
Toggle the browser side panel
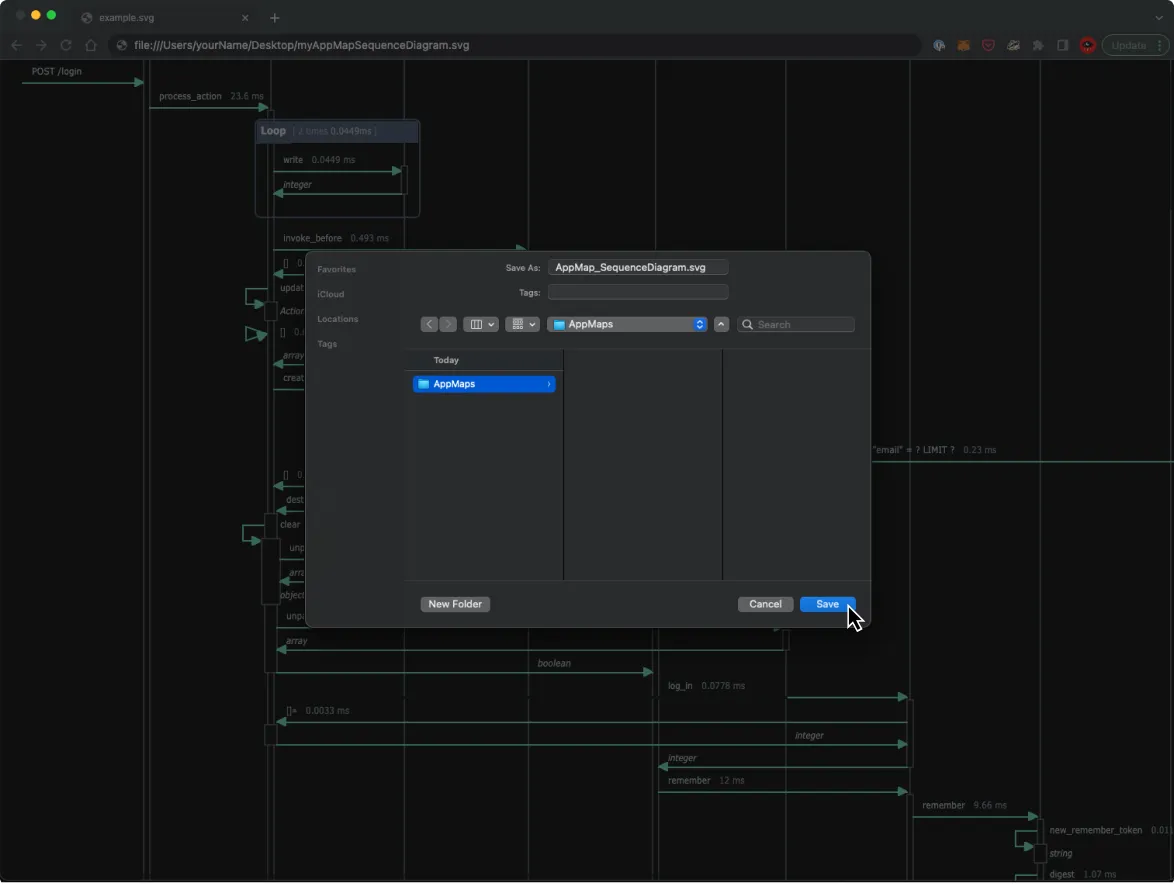[1062, 45]
